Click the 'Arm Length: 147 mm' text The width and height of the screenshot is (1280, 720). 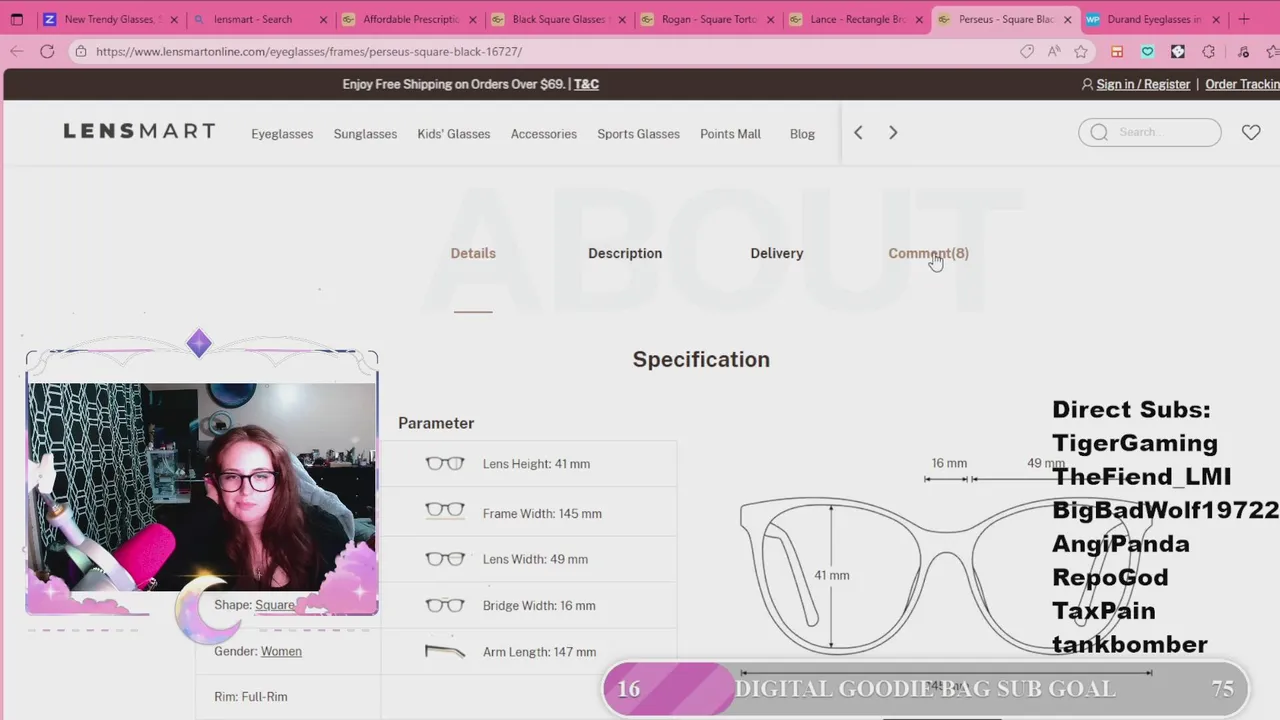[539, 652]
